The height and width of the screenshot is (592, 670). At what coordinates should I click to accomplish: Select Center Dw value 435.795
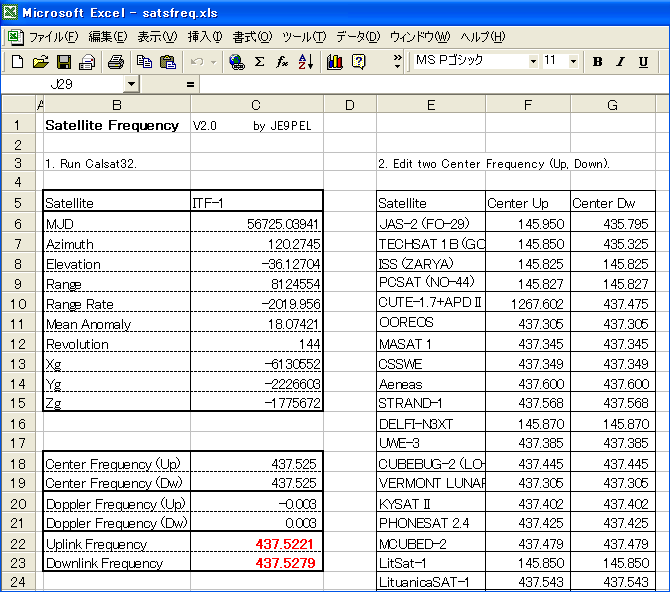(x=613, y=223)
